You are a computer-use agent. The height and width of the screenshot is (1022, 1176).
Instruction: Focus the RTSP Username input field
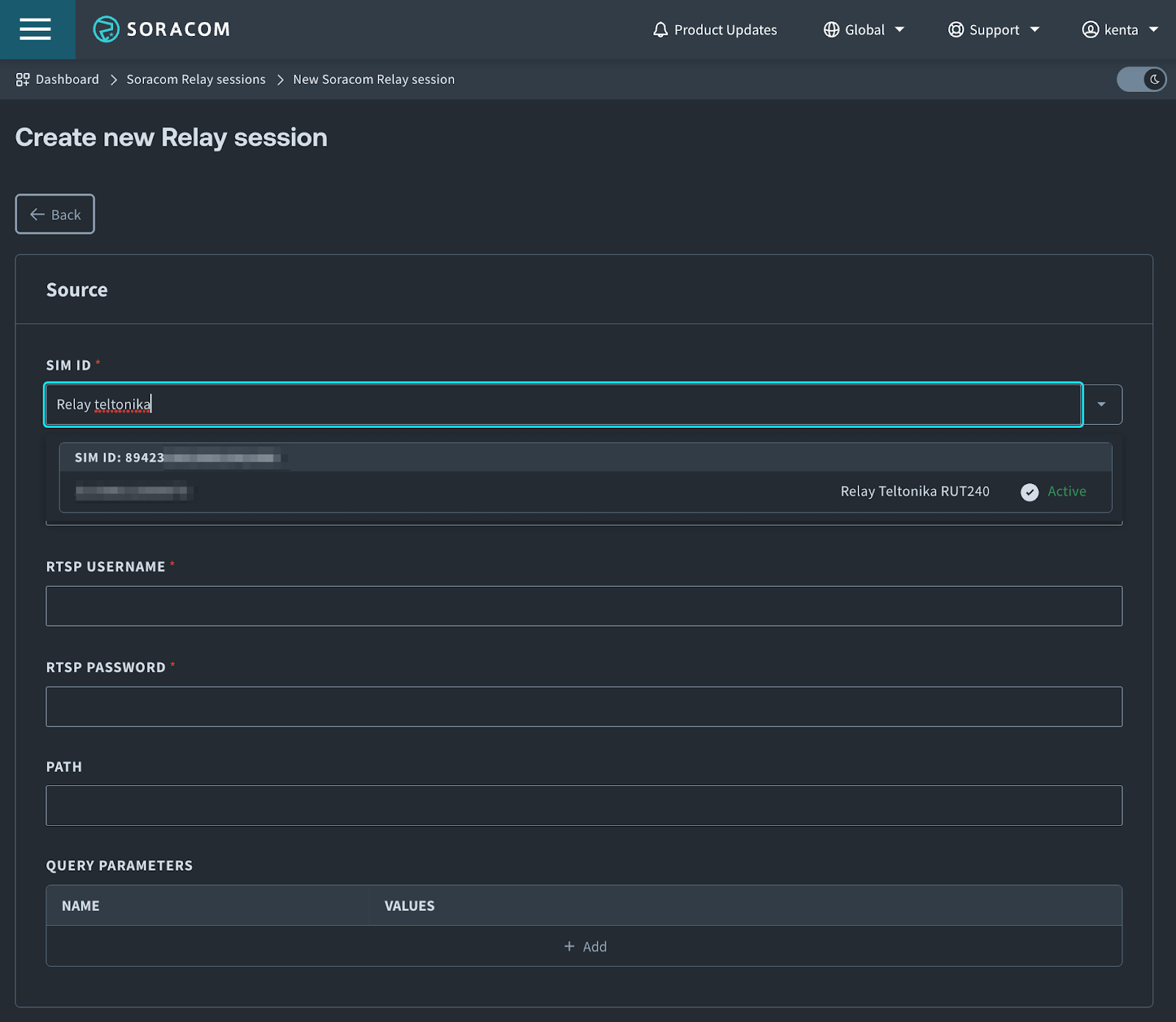[584, 606]
